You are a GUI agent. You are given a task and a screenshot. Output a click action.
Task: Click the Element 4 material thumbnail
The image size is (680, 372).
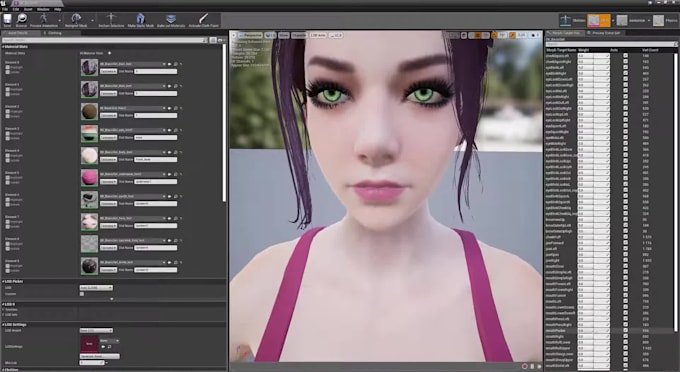pyautogui.click(x=89, y=156)
